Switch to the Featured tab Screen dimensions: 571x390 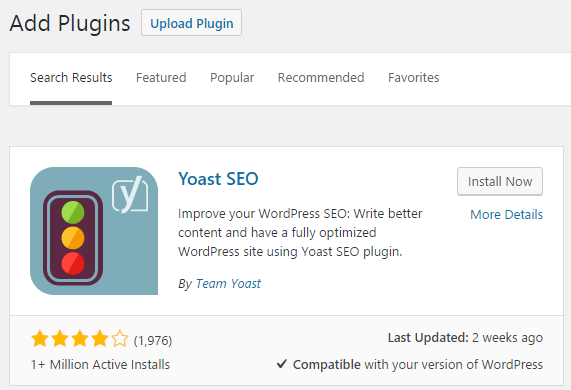pyautogui.click(x=161, y=78)
